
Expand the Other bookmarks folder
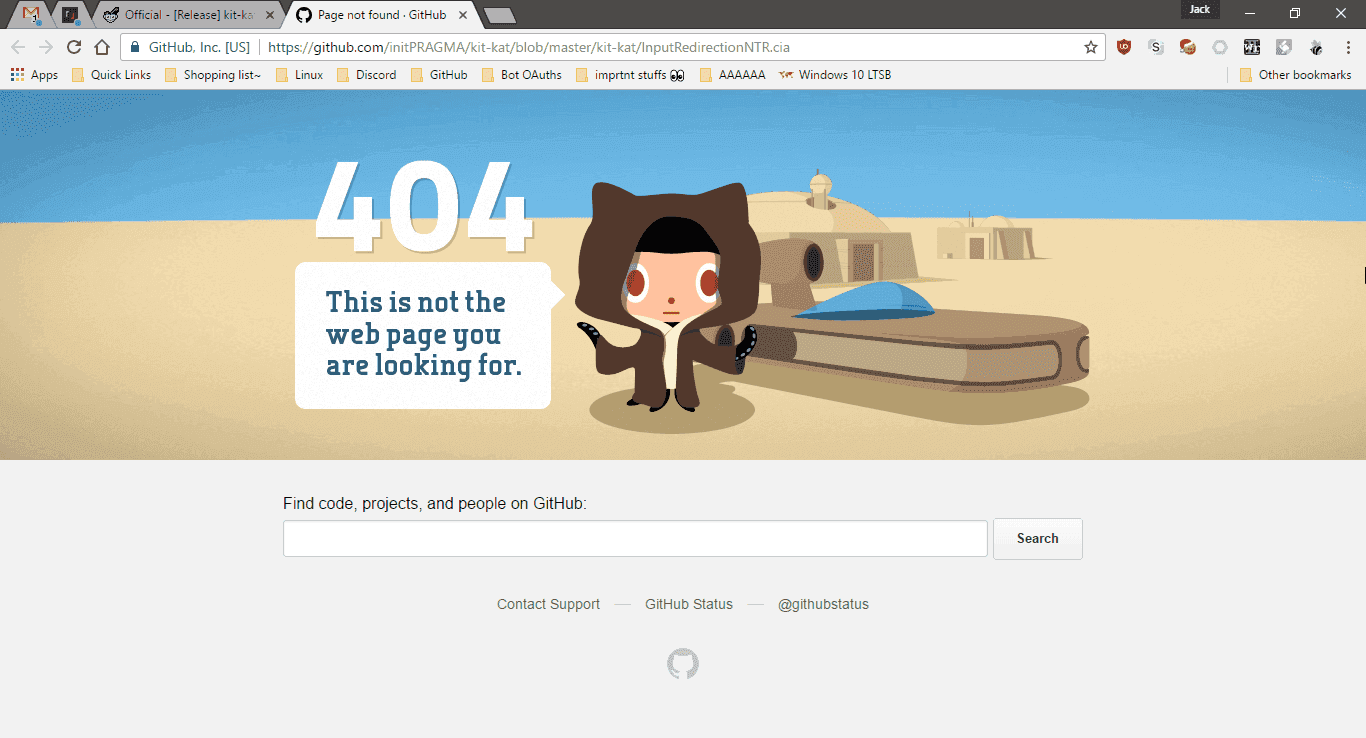(1295, 75)
